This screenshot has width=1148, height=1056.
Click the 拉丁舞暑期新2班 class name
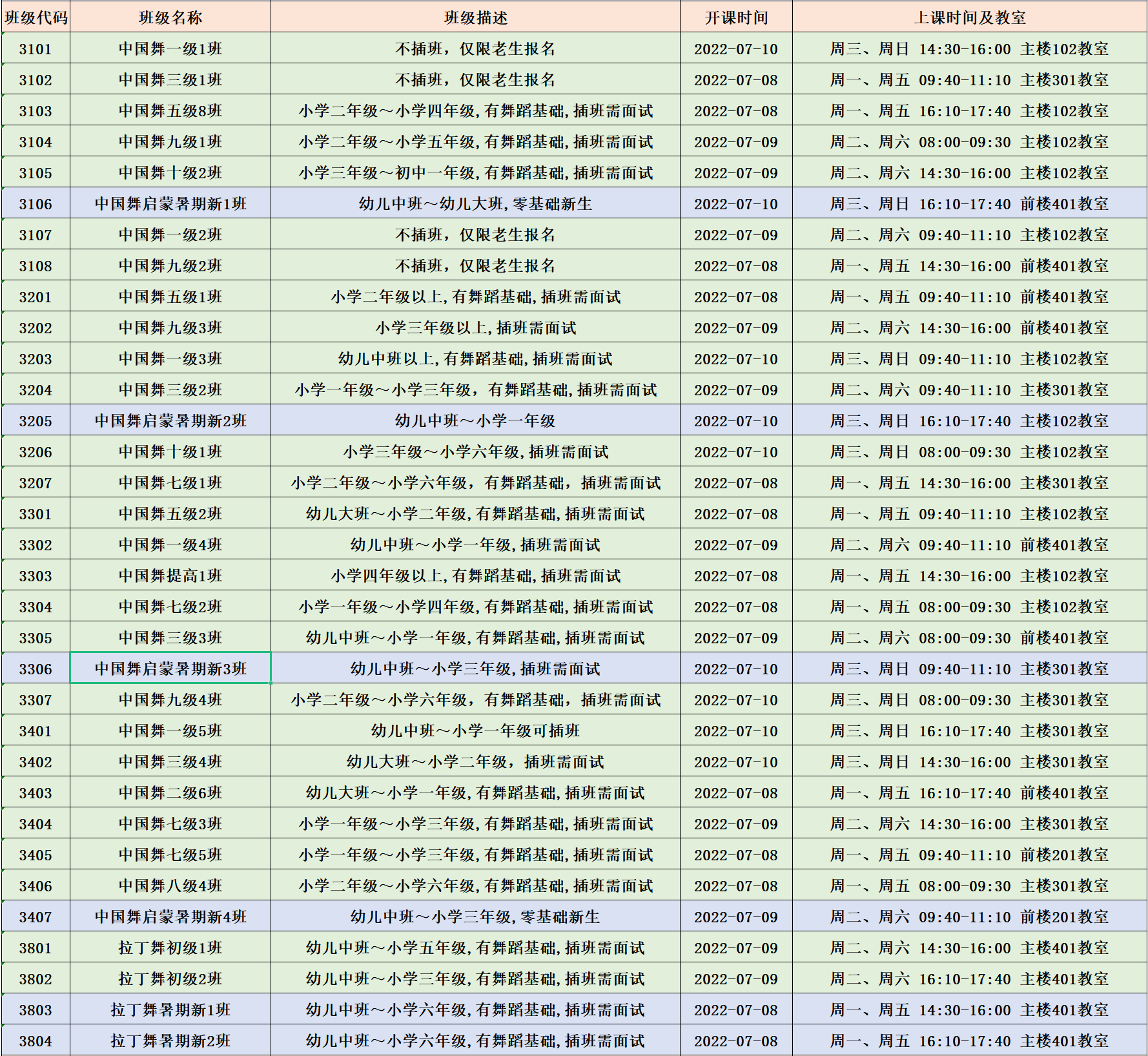(170, 1040)
